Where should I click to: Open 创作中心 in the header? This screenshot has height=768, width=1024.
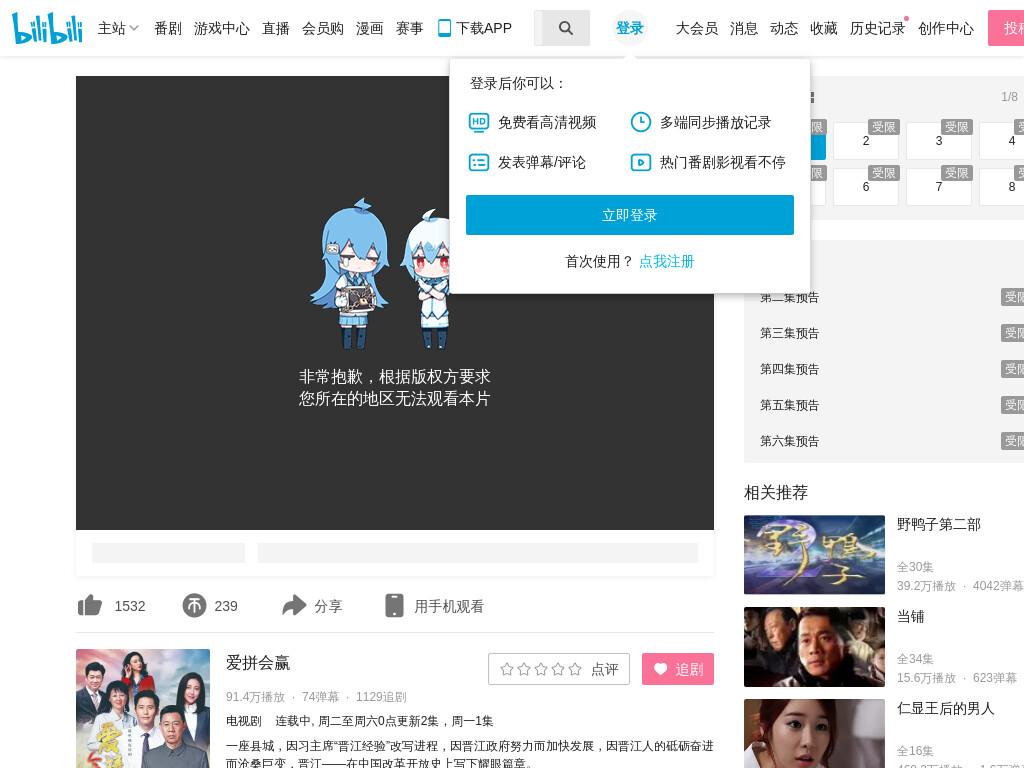click(946, 28)
